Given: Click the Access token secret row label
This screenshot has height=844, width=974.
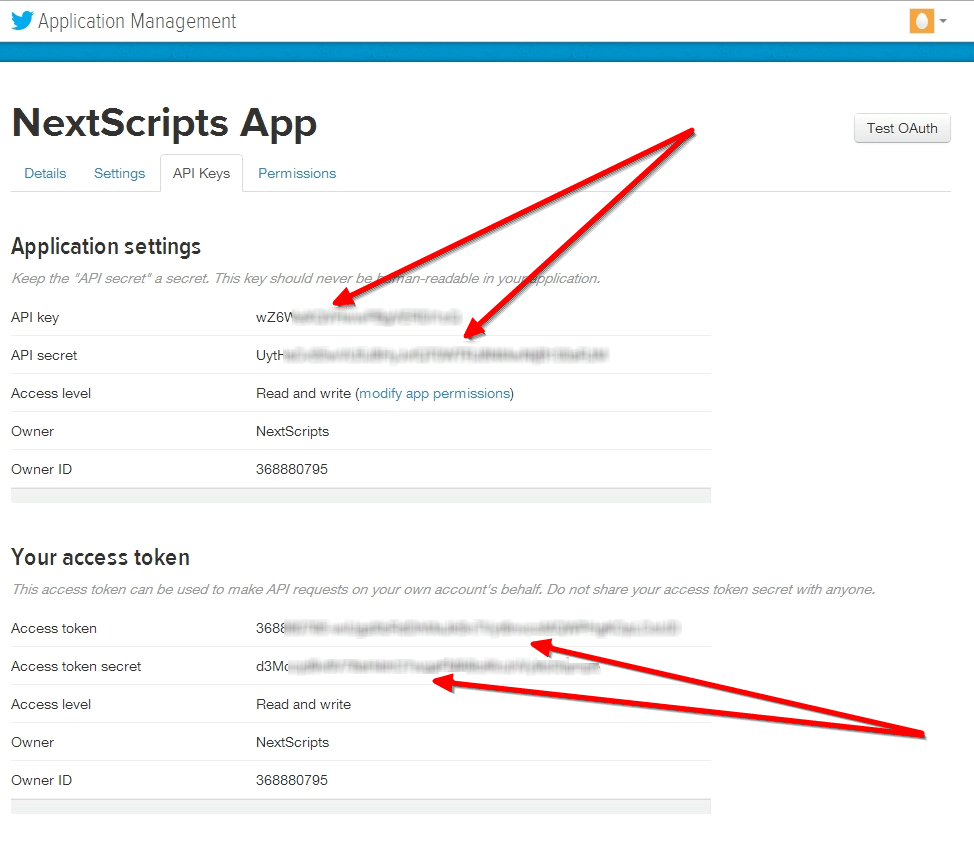Looking at the screenshot, I should tap(76, 666).
